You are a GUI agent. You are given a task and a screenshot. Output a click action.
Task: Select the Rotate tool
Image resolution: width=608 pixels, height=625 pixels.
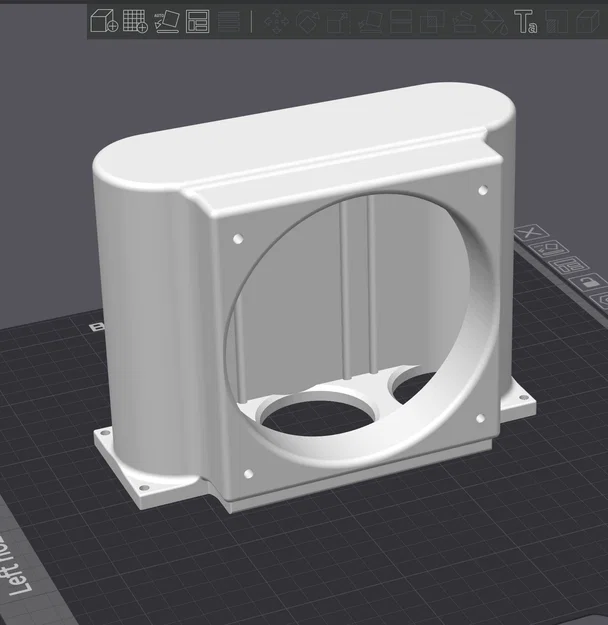pyautogui.click(x=308, y=22)
